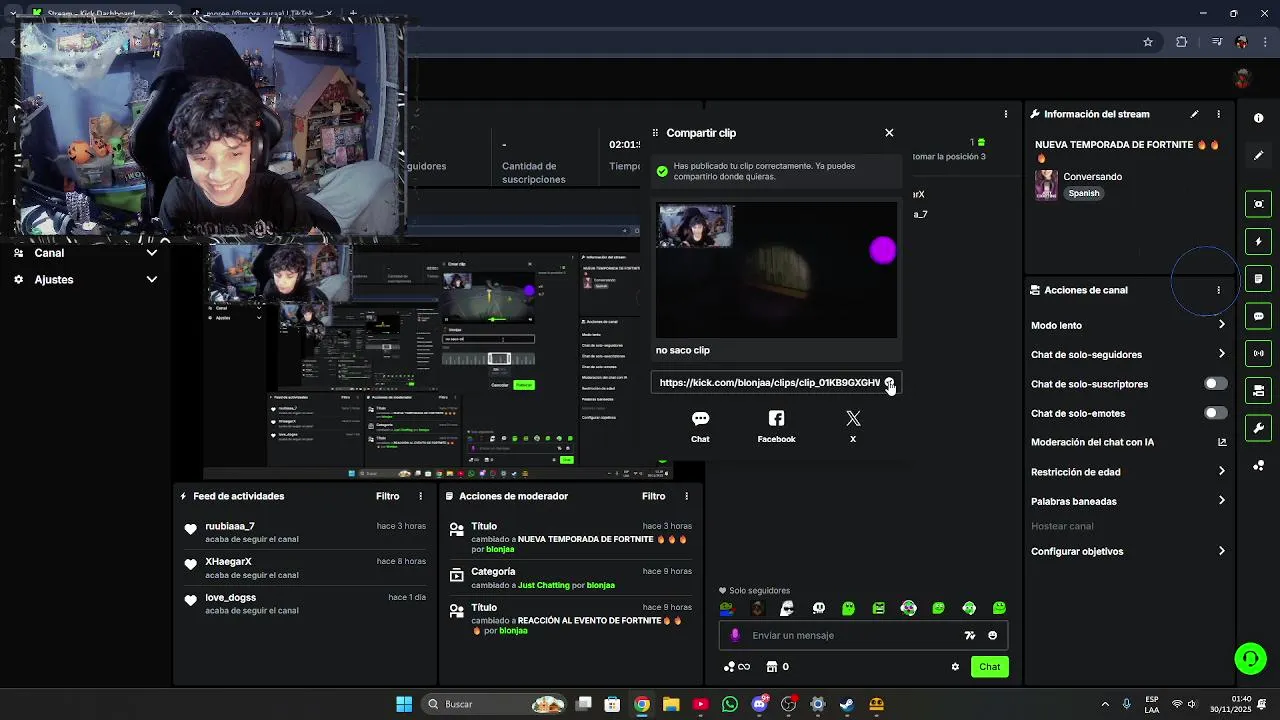Open Acciones de moderador three-dot menu
1280x720 pixels.
[x=686, y=496]
